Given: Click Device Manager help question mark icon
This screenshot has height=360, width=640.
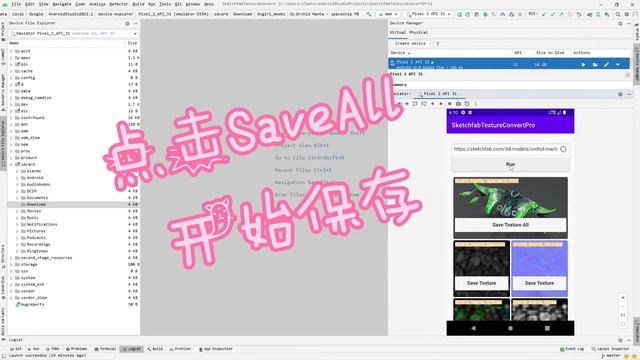Looking at the screenshot, I should click(x=438, y=44).
